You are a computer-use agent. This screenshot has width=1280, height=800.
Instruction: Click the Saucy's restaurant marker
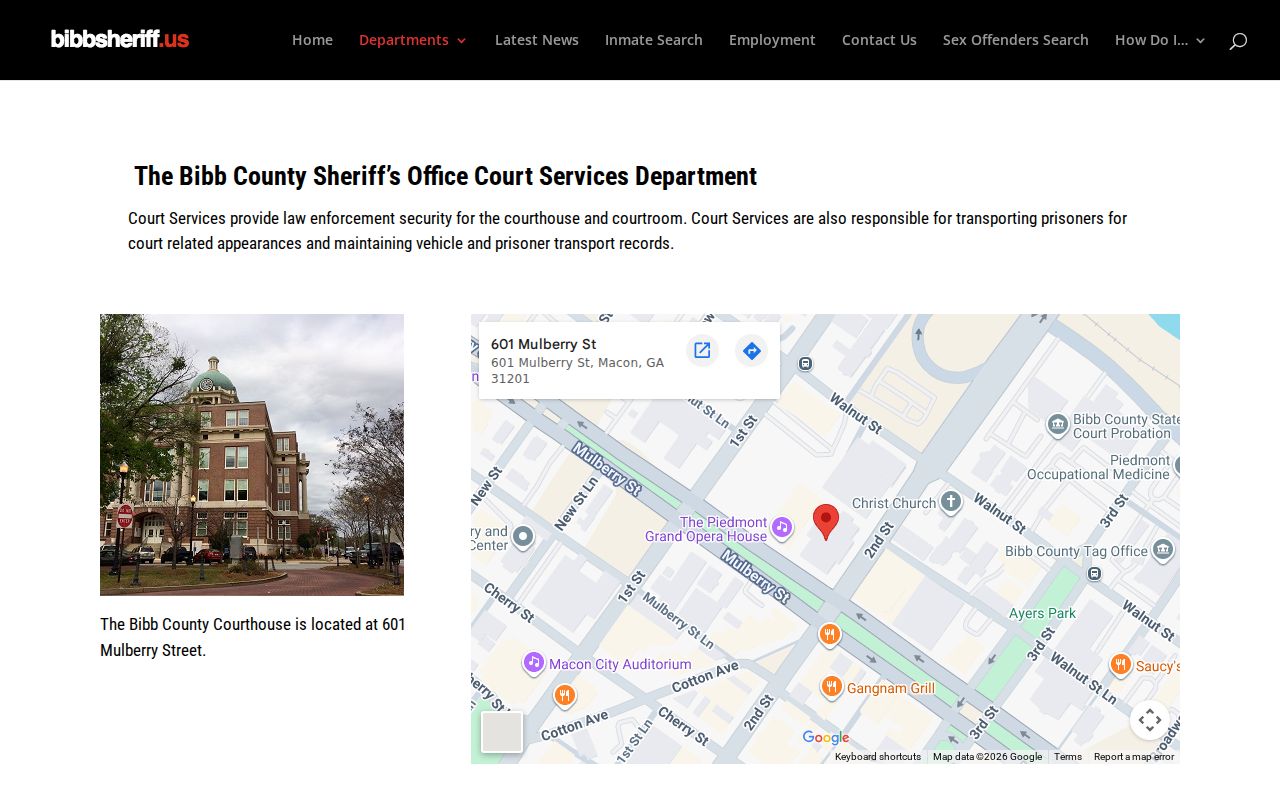1120,665
